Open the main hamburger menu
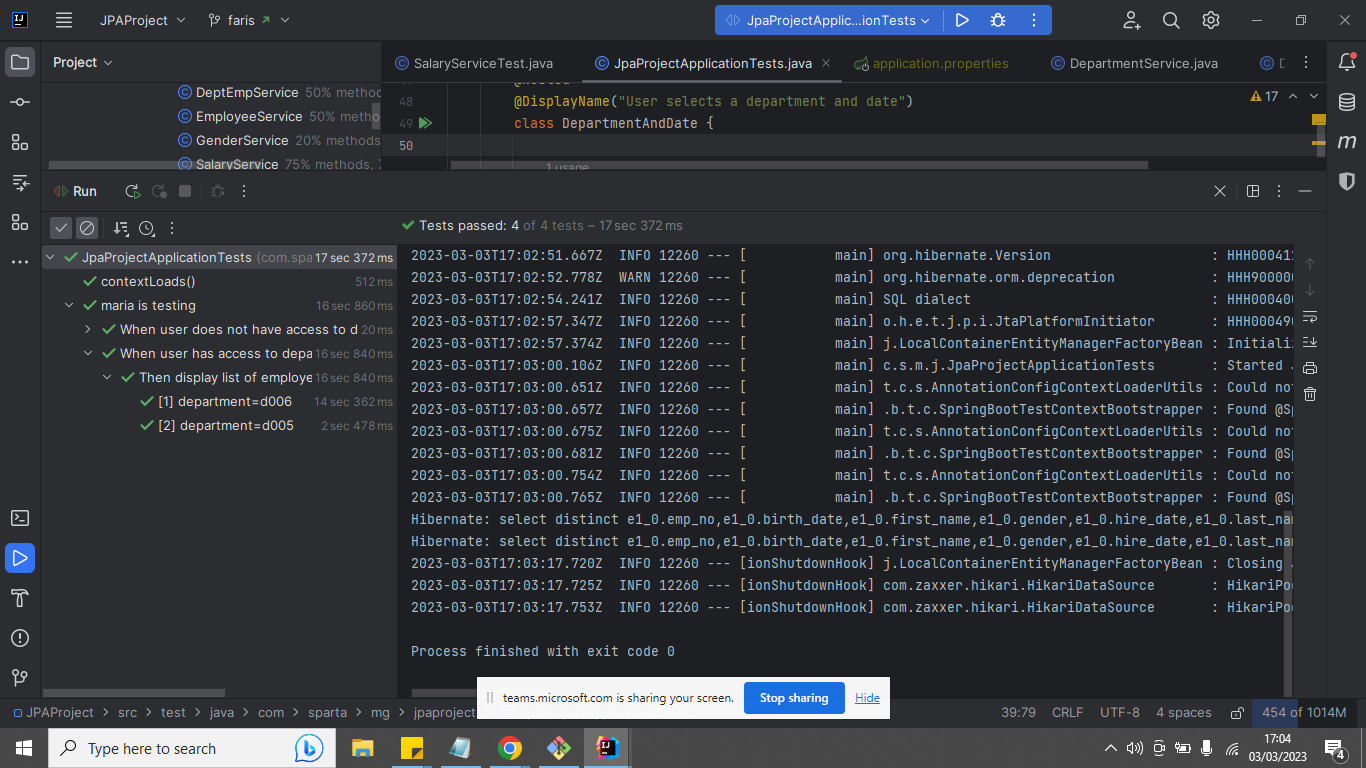Viewport: 1366px width, 768px height. (x=63, y=20)
